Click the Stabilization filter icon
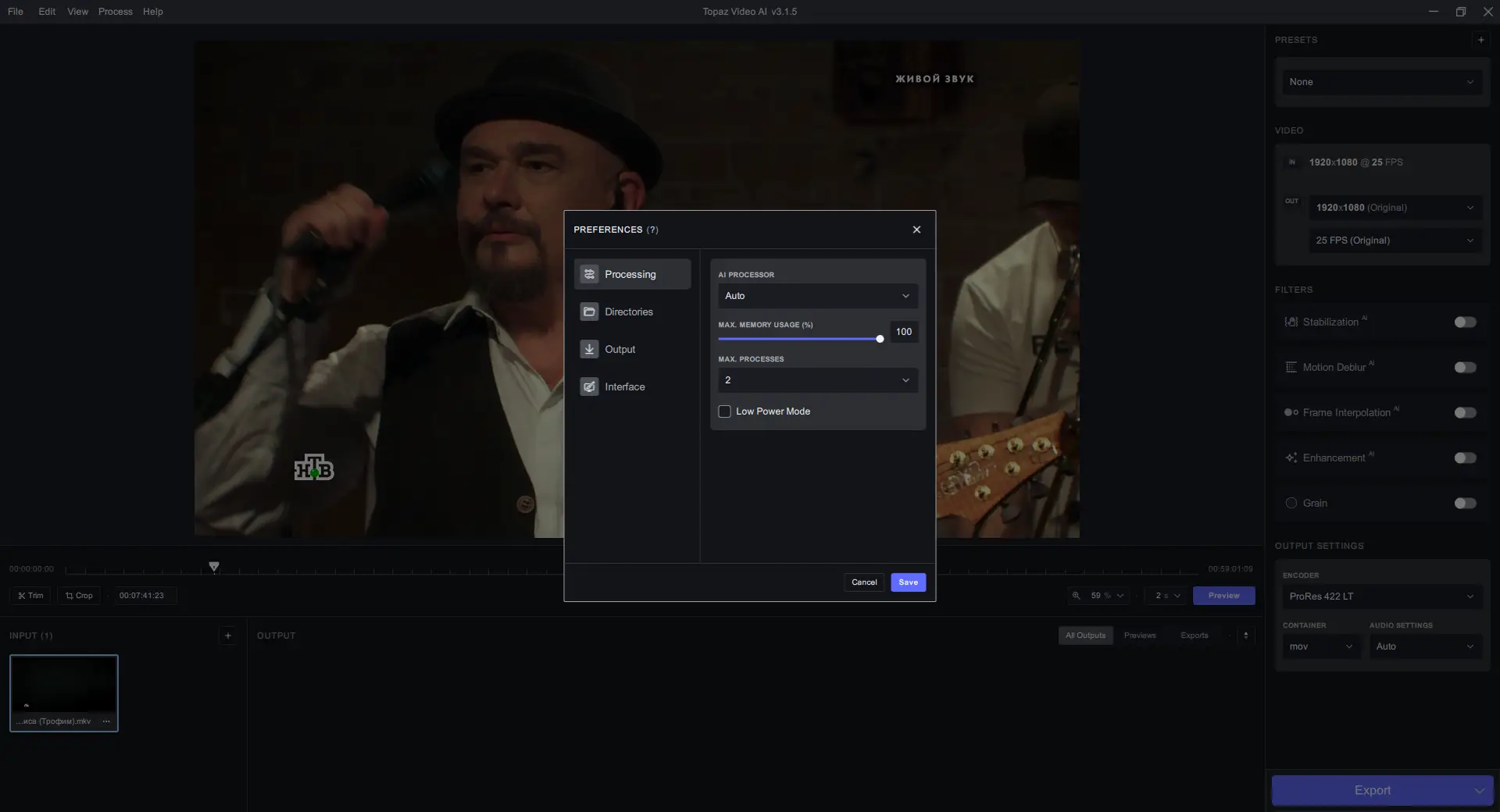The height and width of the screenshot is (812, 1500). 1291,322
